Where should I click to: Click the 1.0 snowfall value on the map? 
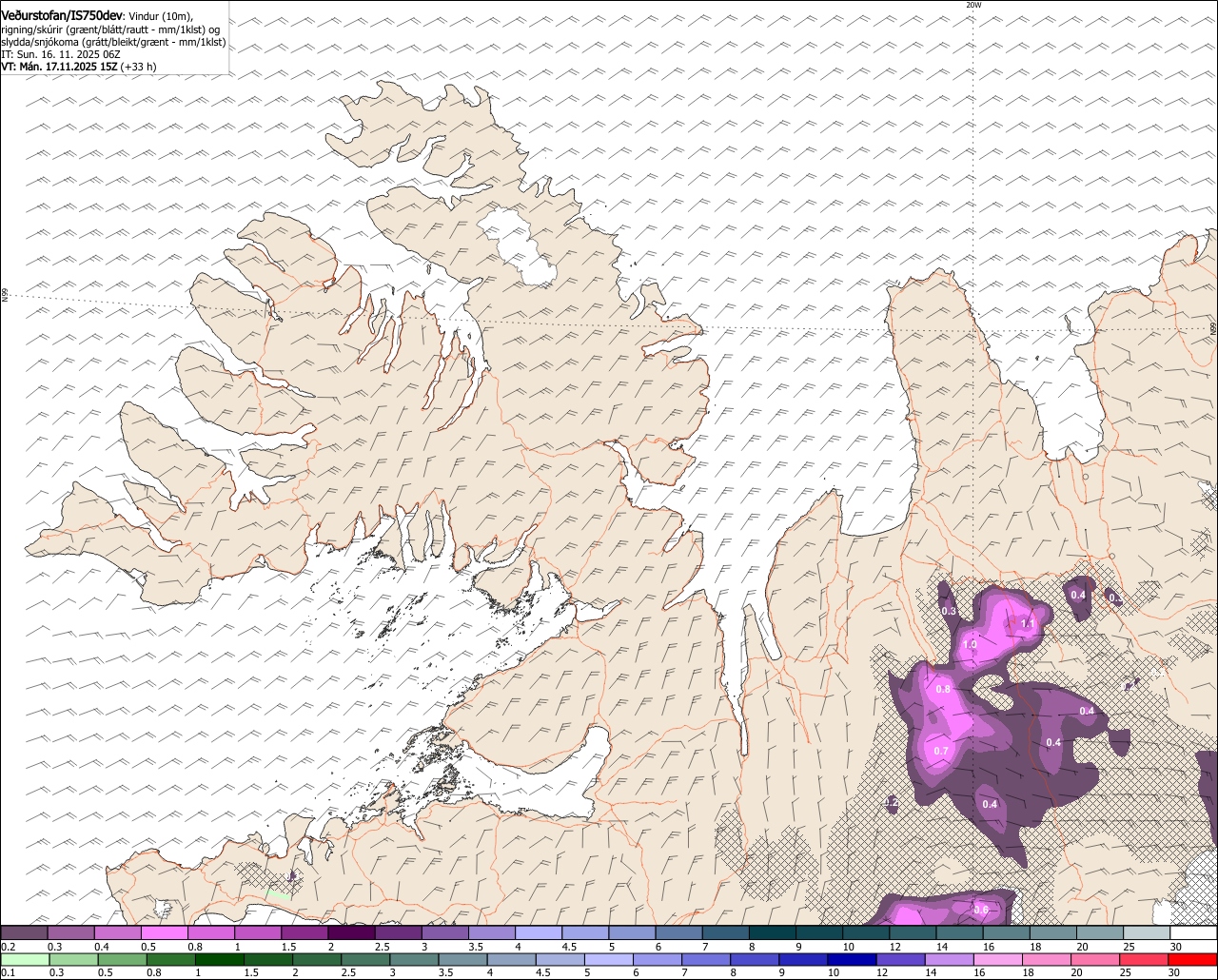[x=970, y=645]
